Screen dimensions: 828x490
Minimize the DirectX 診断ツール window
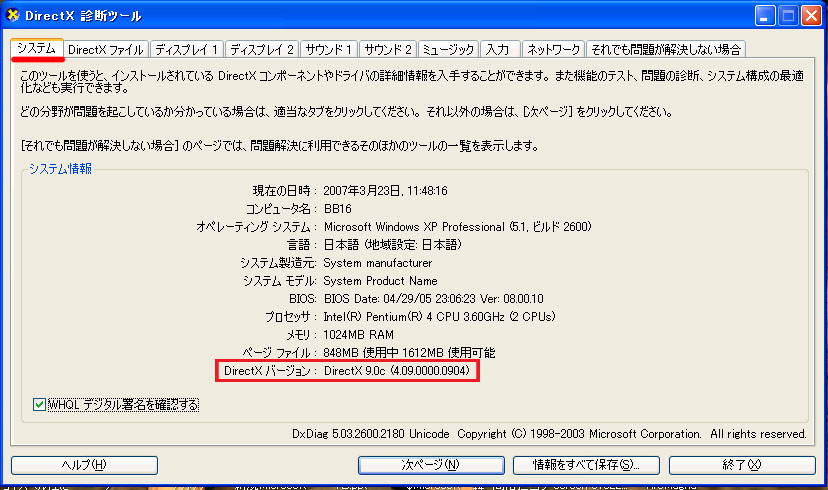(765, 16)
